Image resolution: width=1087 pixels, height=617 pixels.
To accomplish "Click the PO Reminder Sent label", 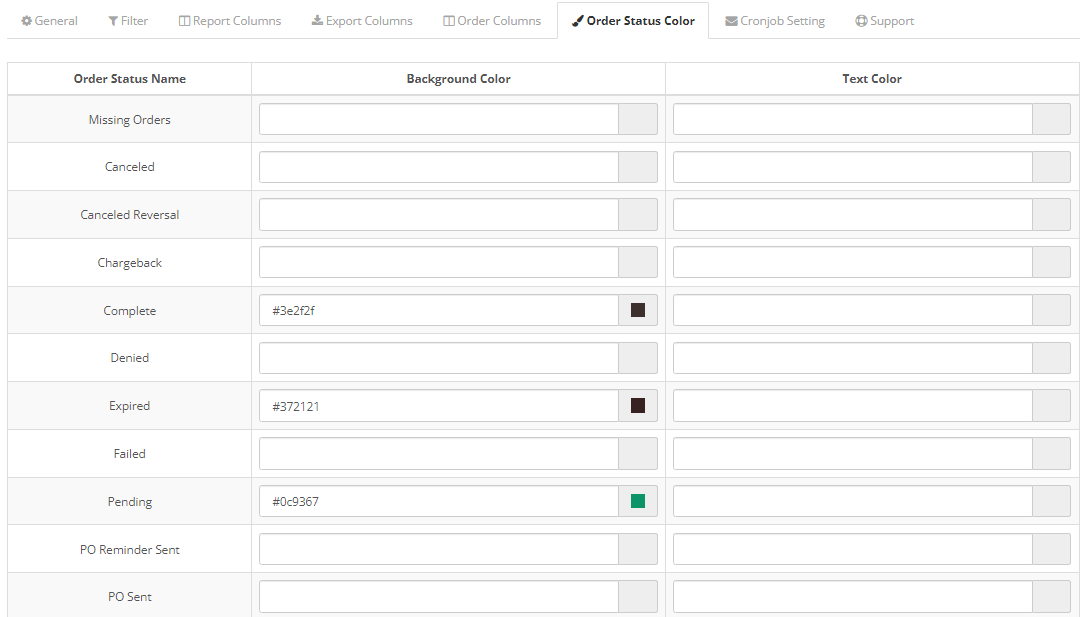I will tap(130, 550).
